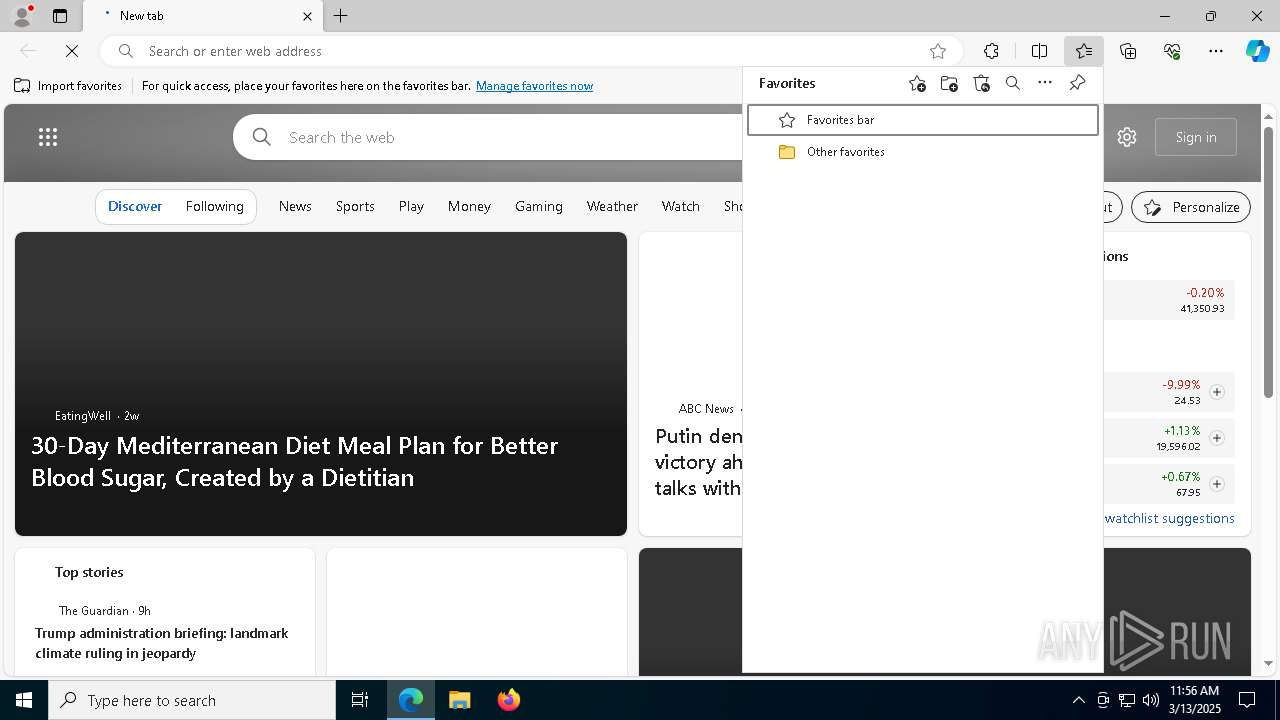This screenshot has width=1280, height=720.
Task: Open Browser essentials heart icon
Action: [x=1172, y=51]
